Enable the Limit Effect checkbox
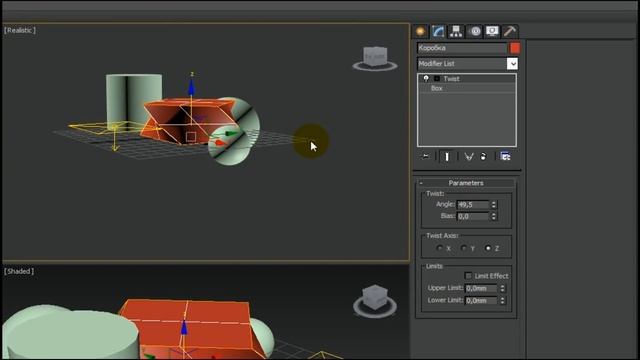Image resolution: width=640 pixels, height=360 pixels. (x=468, y=276)
